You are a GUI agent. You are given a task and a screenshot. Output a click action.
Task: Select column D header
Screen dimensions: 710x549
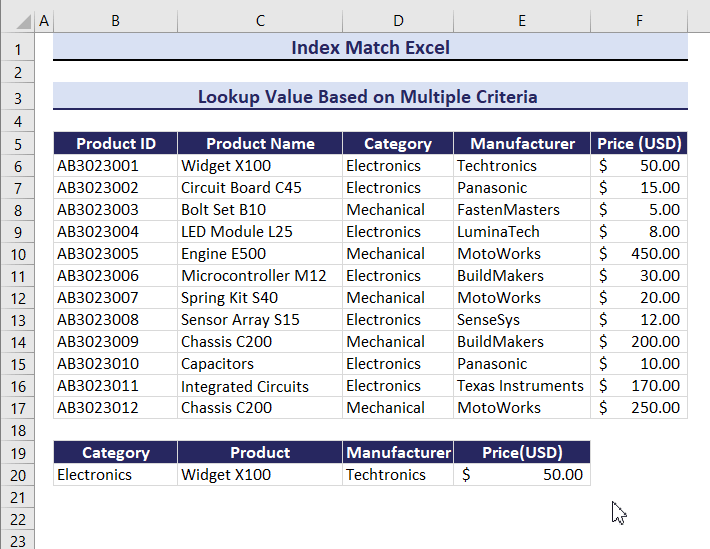pos(397,21)
